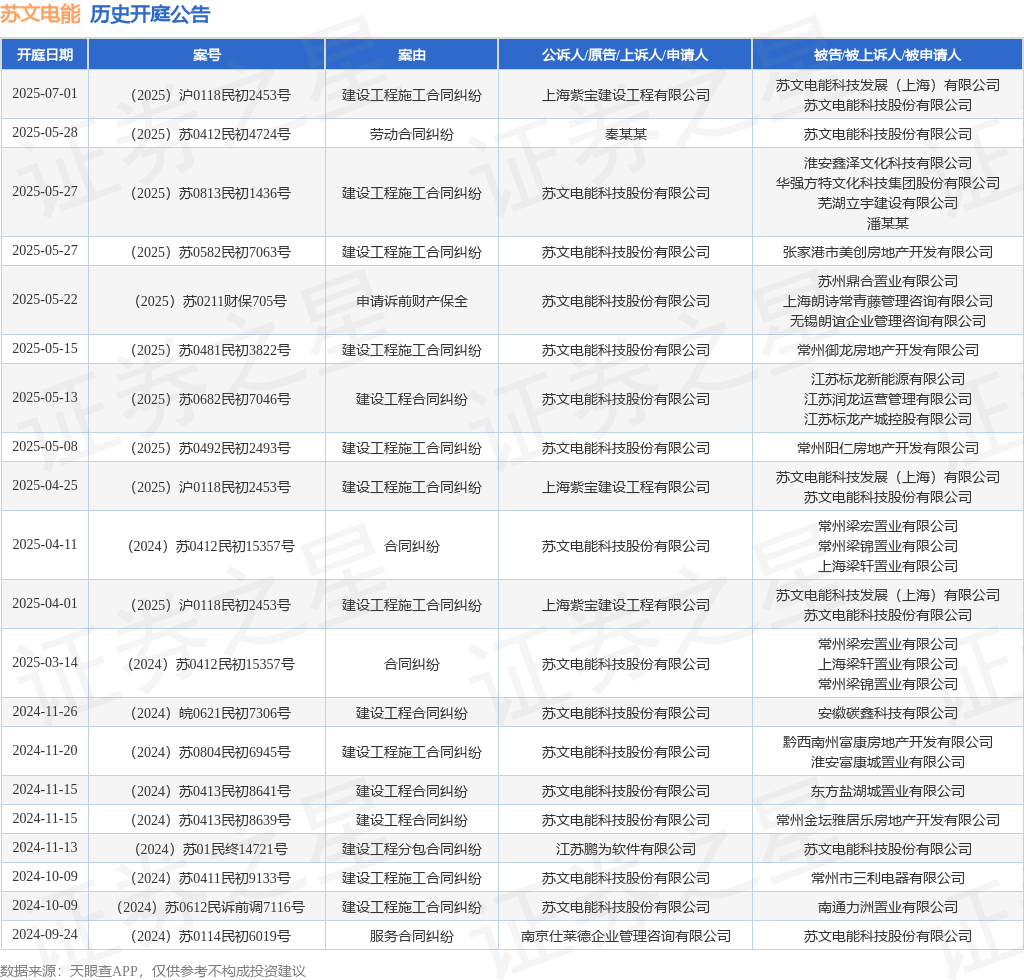This screenshot has height=980, width=1024.
Task: Click plaintiff 江苏鹏为软件有限公司
Action: tap(626, 849)
